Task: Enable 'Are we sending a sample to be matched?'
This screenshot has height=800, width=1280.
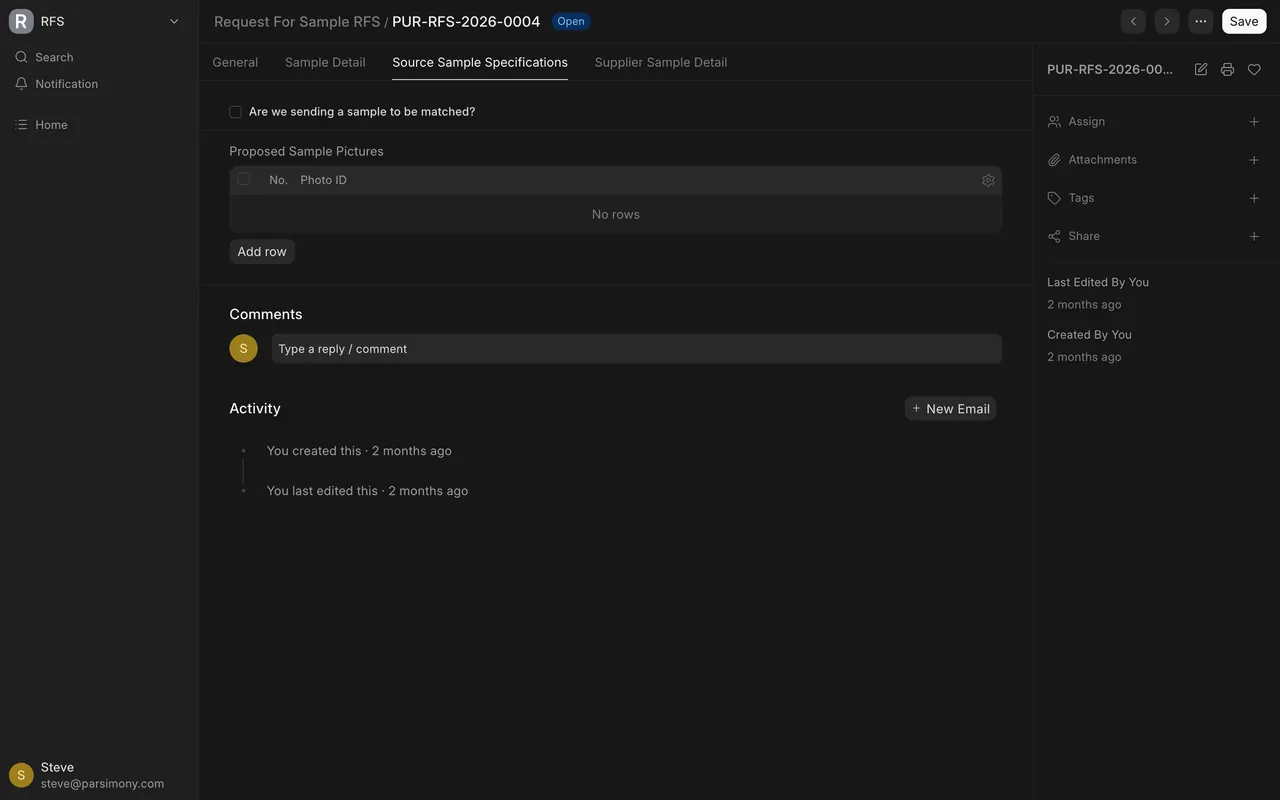Action: click(x=235, y=112)
